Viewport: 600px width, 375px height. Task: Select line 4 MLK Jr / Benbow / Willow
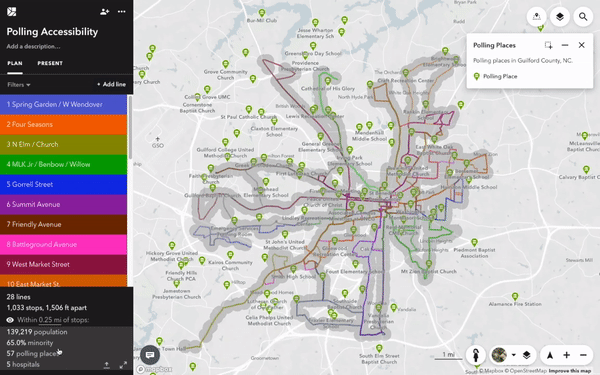[x=63, y=164]
